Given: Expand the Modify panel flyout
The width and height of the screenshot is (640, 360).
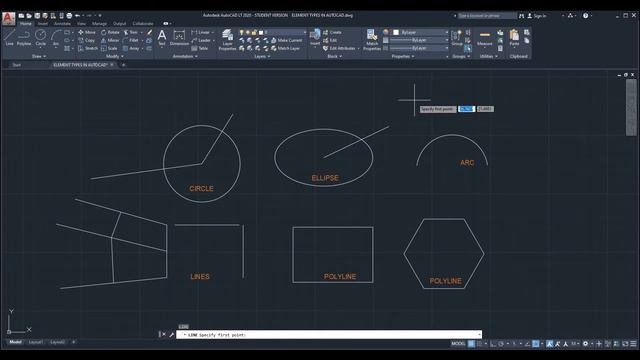Looking at the screenshot, I should (115, 56).
